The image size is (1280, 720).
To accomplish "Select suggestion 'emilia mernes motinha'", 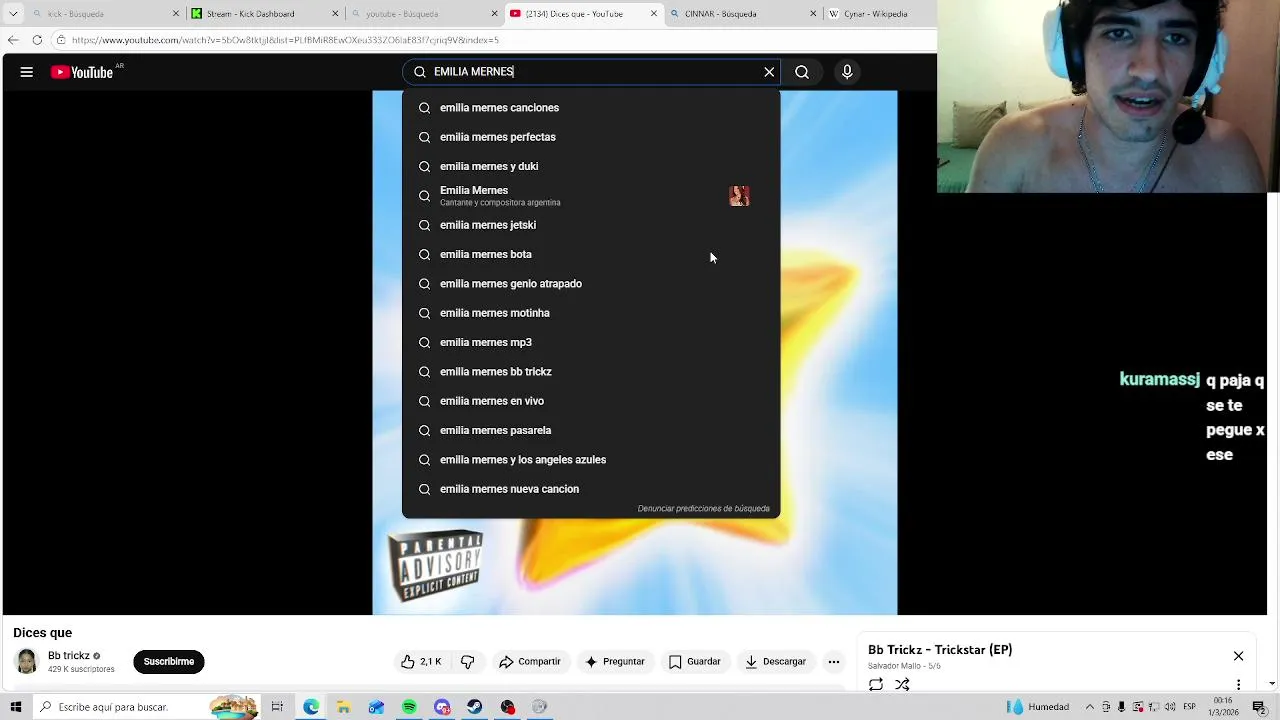I will (x=591, y=313).
